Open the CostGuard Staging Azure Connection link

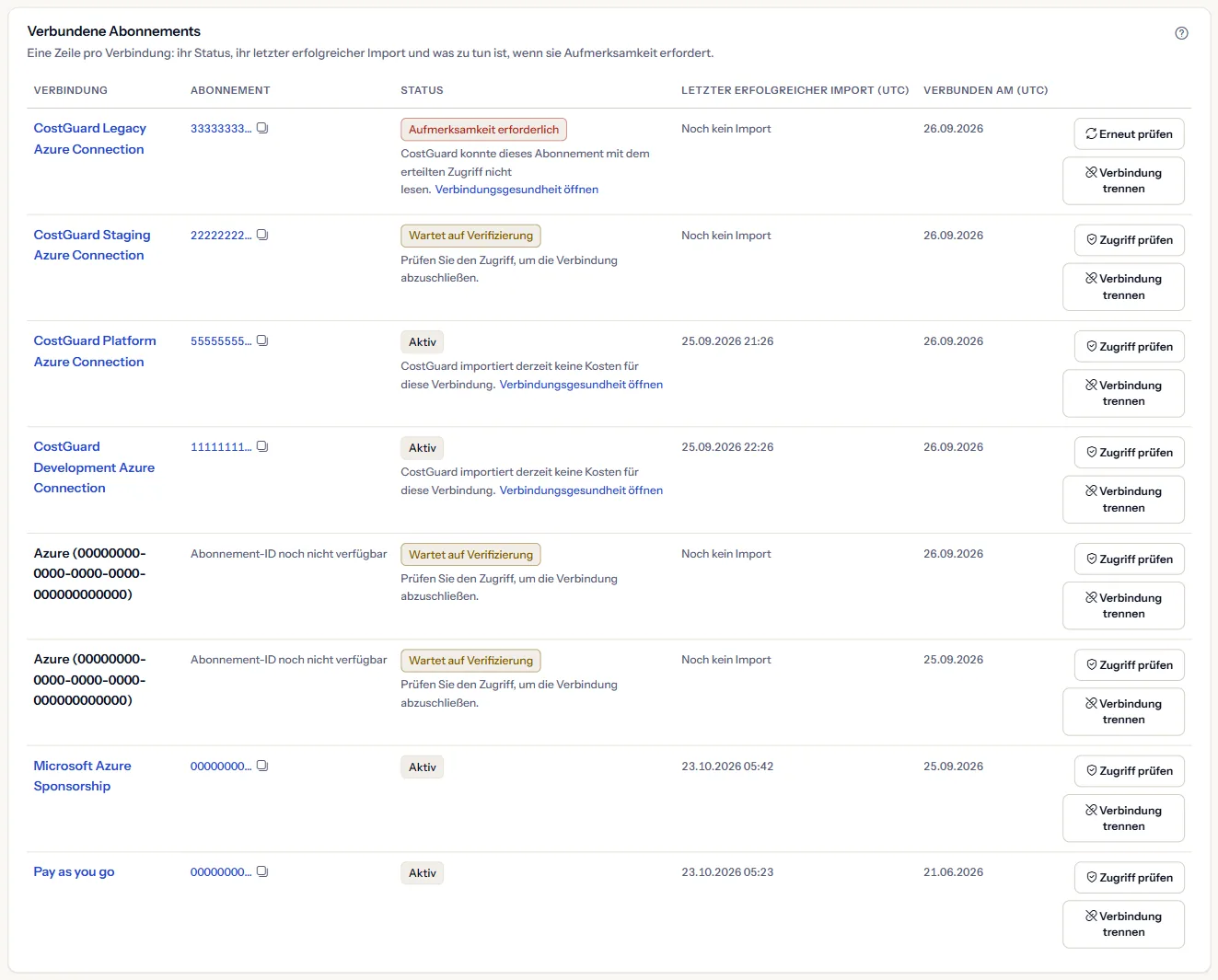tap(92, 245)
